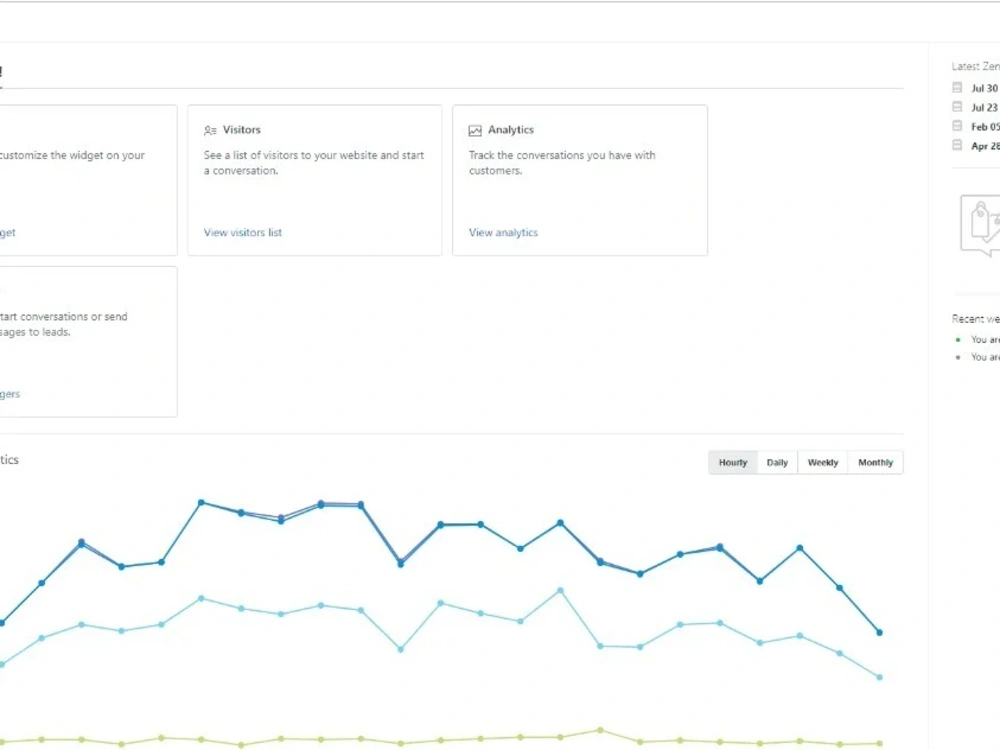Switch chart to Daily view
Screen dimensions: 1000x750
pyautogui.click(x=777, y=462)
